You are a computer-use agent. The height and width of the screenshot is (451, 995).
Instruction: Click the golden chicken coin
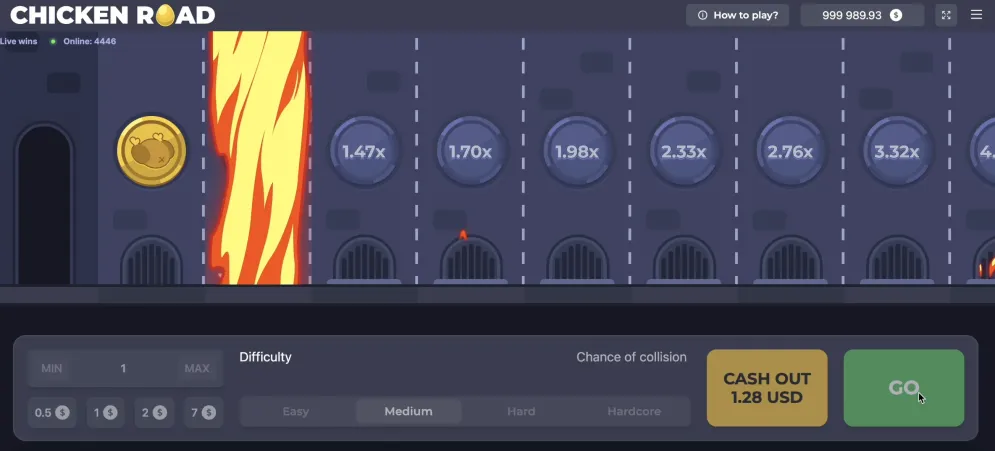152,152
